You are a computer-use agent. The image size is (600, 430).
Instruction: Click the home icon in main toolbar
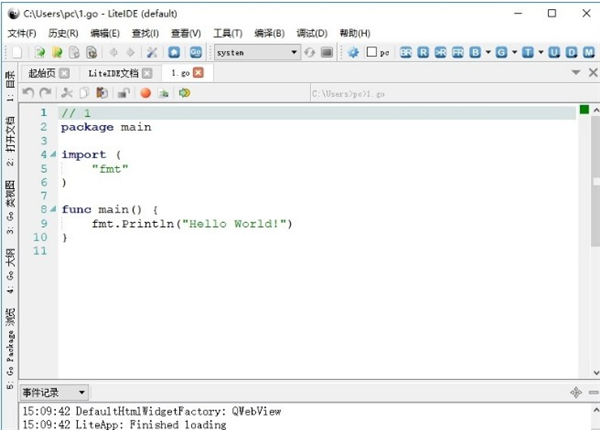[x=175, y=52]
